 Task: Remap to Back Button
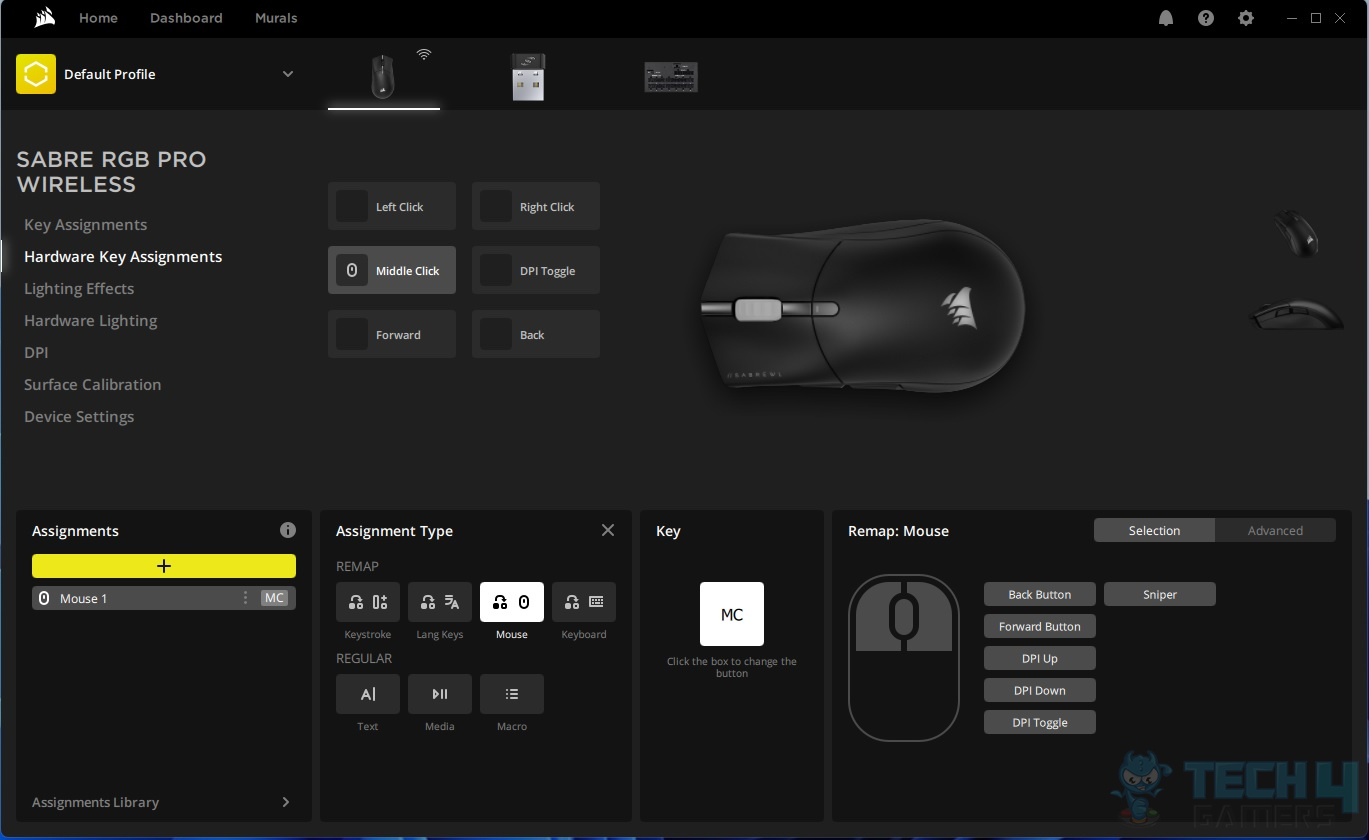point(1040,594)
